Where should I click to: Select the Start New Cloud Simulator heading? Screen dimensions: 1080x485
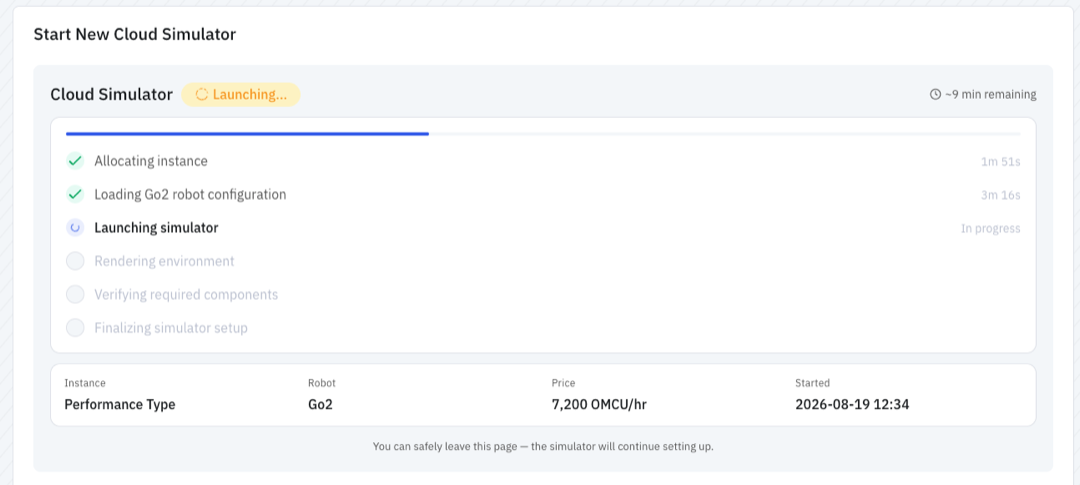click(135, 34)
